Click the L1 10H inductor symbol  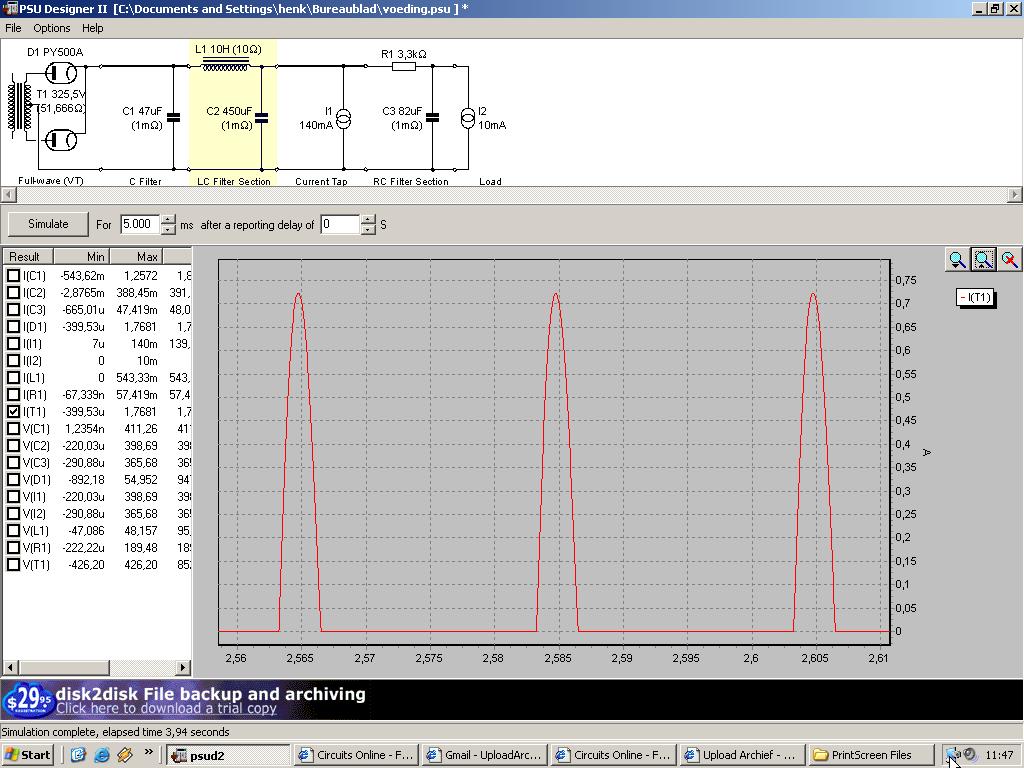click(225, 65)
